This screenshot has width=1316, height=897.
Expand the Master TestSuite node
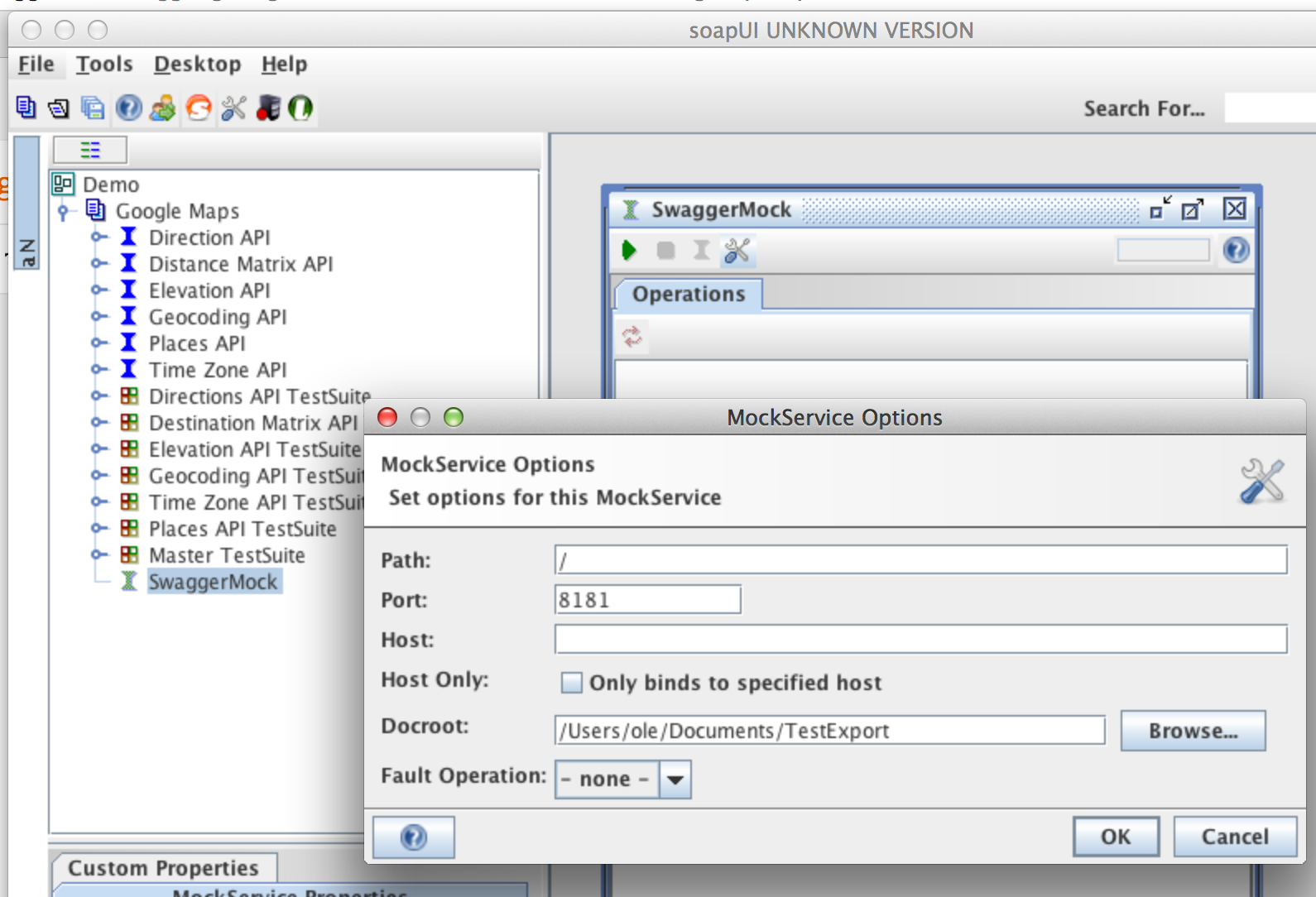98,555
